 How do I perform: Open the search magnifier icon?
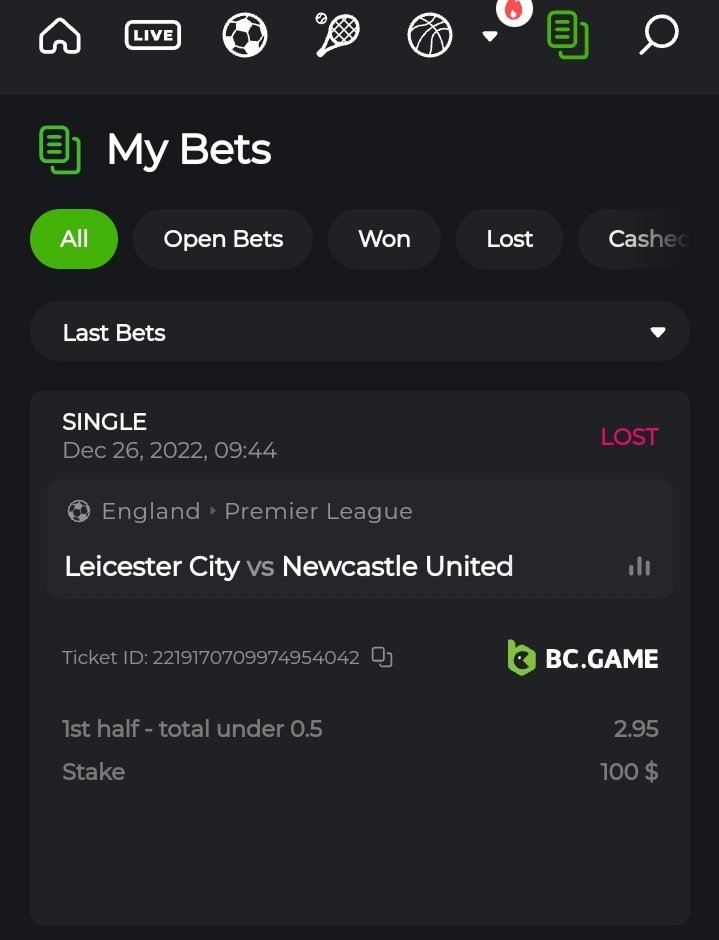(x=658, y=35)
